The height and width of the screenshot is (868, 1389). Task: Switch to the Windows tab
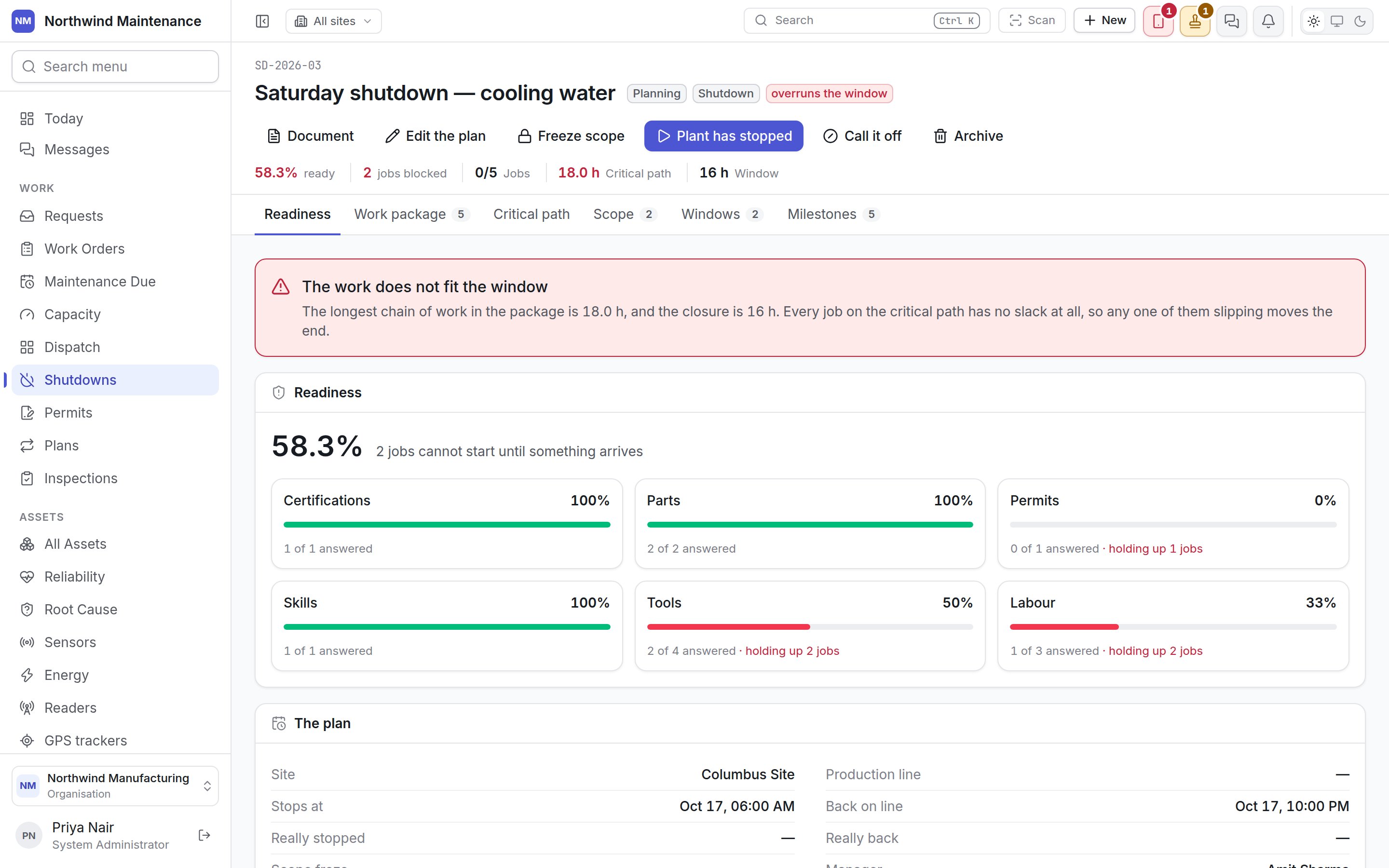pos(722,214)
